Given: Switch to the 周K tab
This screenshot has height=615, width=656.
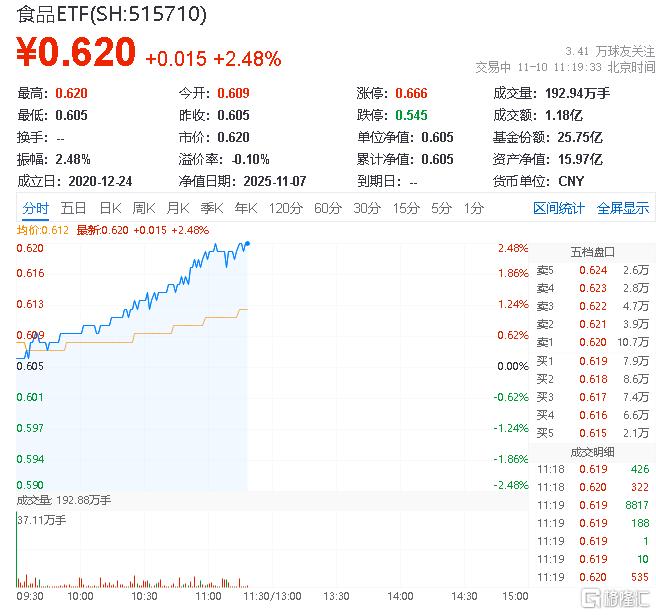Looking at the screenshot, I should tap(144, 208).
